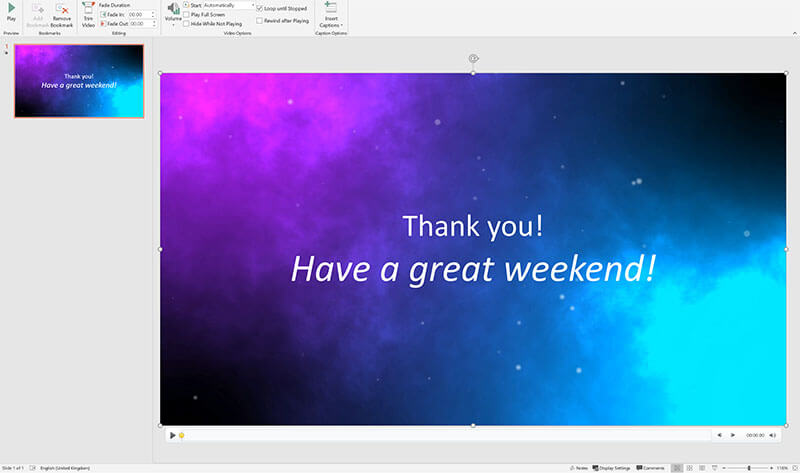Open Display Settings from status bar
800x473 pixels.
coord(611,468)
